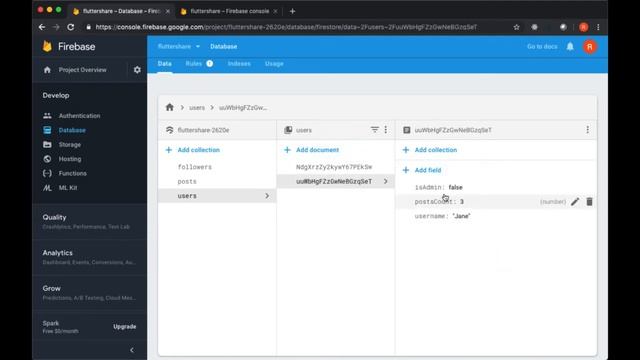Image resolution: width=640 pixels, height=360 pixels.
Task: Open notifications bell icon
Action: (570, 47)
